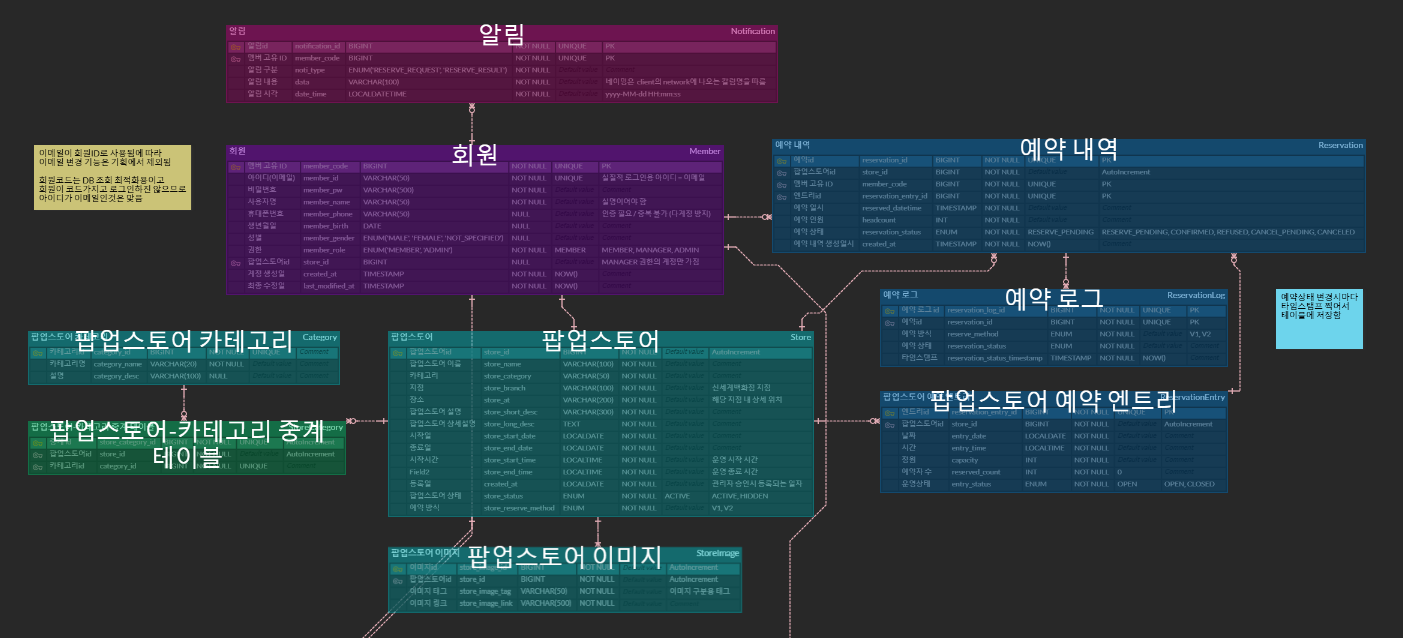
Task: Click the primary key icon of Store store_id row
Action: point(398,353)
